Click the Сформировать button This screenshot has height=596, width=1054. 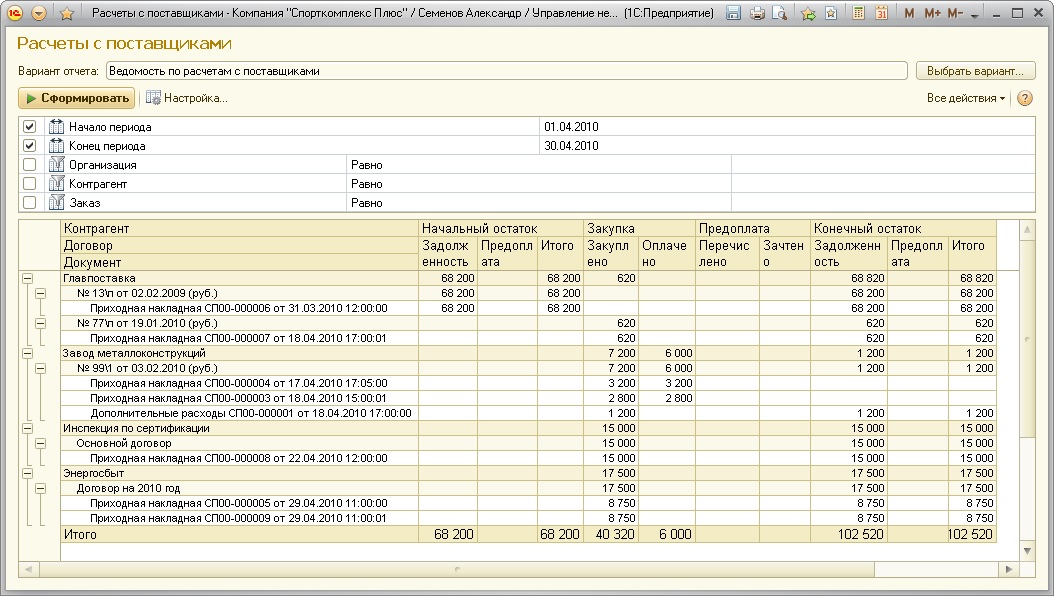pyautogui.click(x=76, y=98)
